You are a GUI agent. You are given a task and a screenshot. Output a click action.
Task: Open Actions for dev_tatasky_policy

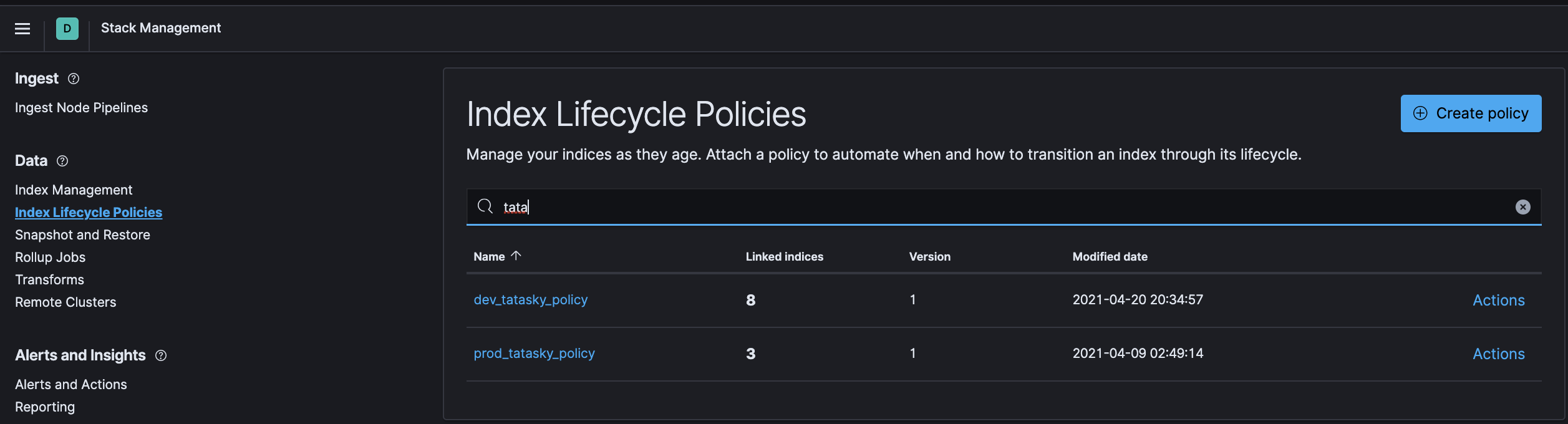click(x=1498, y=301)
